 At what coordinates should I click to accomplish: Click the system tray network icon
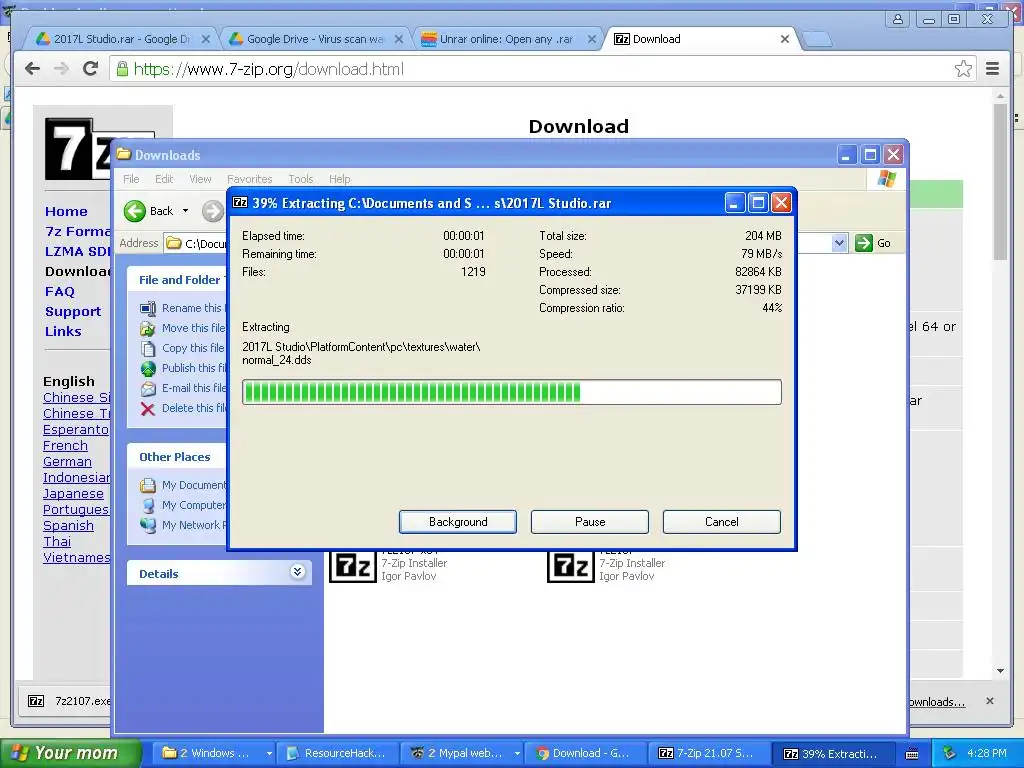pyautogui.click(x=949, y=753)
